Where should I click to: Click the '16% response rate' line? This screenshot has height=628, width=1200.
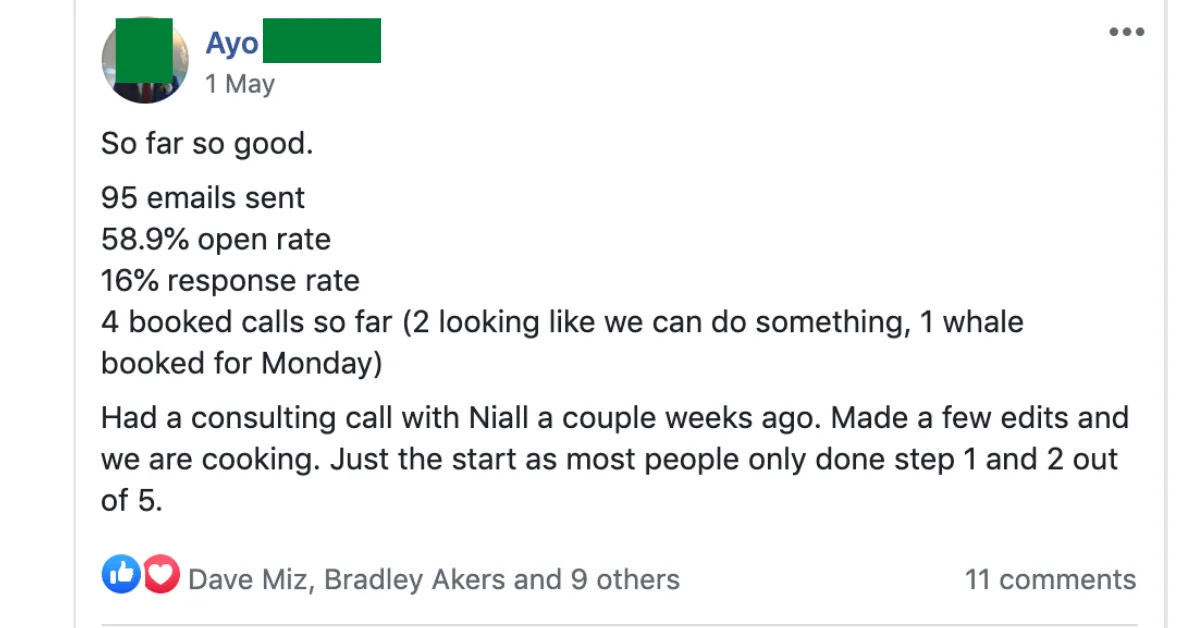pos(230,282)
